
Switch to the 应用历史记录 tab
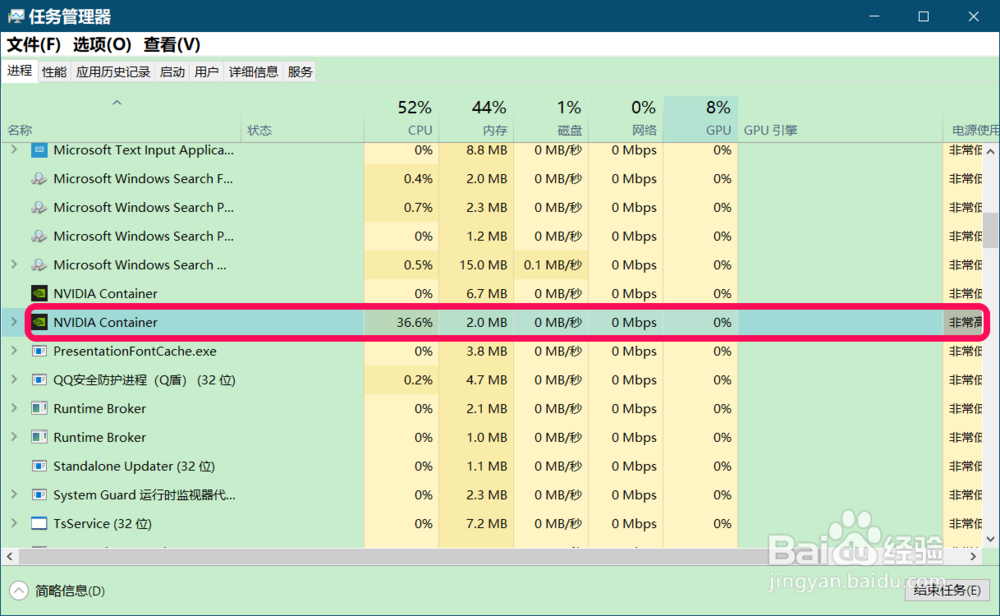113,71
